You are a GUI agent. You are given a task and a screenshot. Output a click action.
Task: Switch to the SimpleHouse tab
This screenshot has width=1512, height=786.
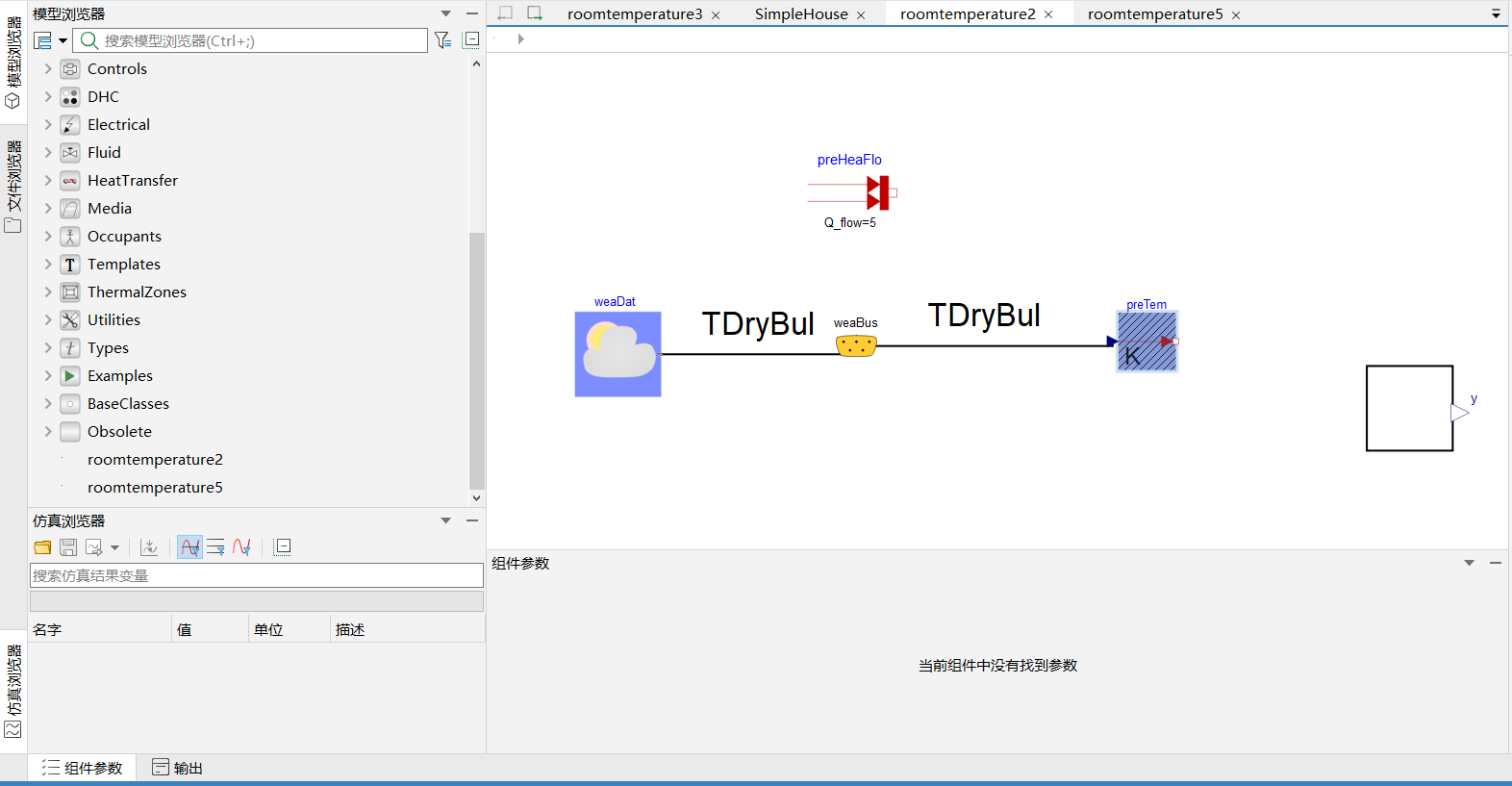click(x=801, y=14)
